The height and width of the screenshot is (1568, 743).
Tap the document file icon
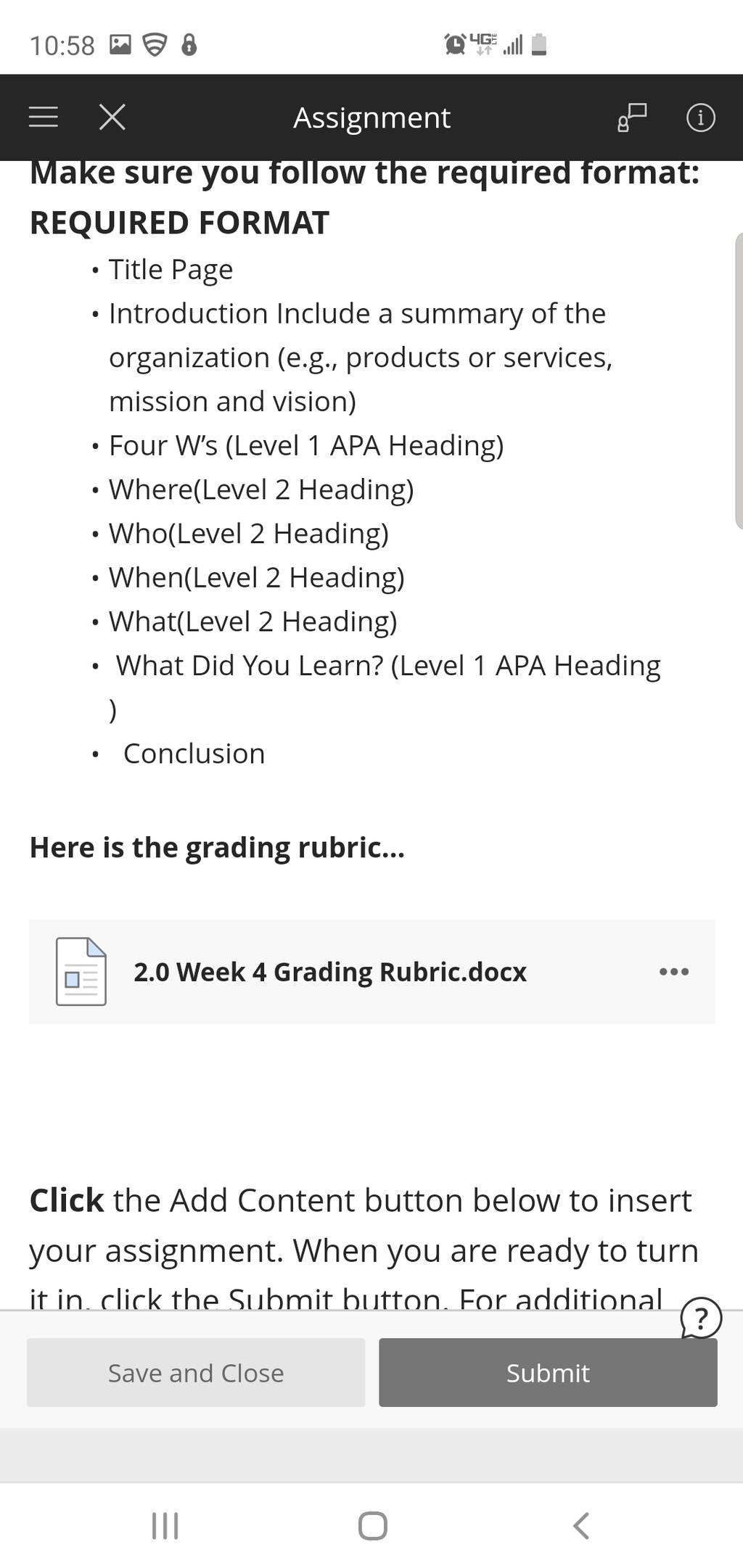[x=81, y=971]
